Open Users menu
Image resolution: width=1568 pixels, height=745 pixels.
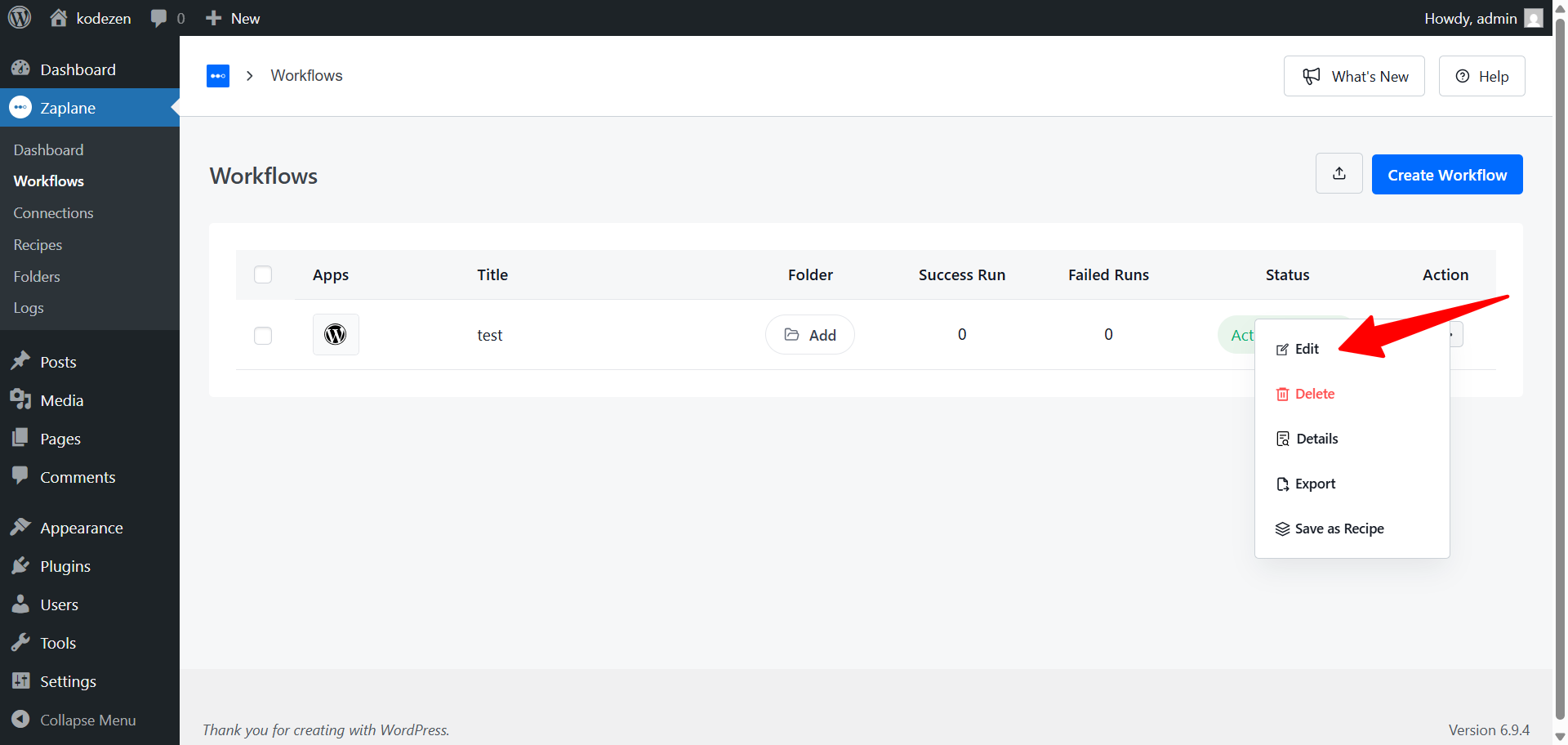[x=90, y=604]
